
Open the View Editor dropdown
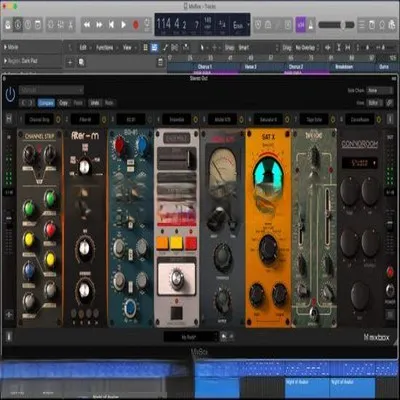[375, 103]
